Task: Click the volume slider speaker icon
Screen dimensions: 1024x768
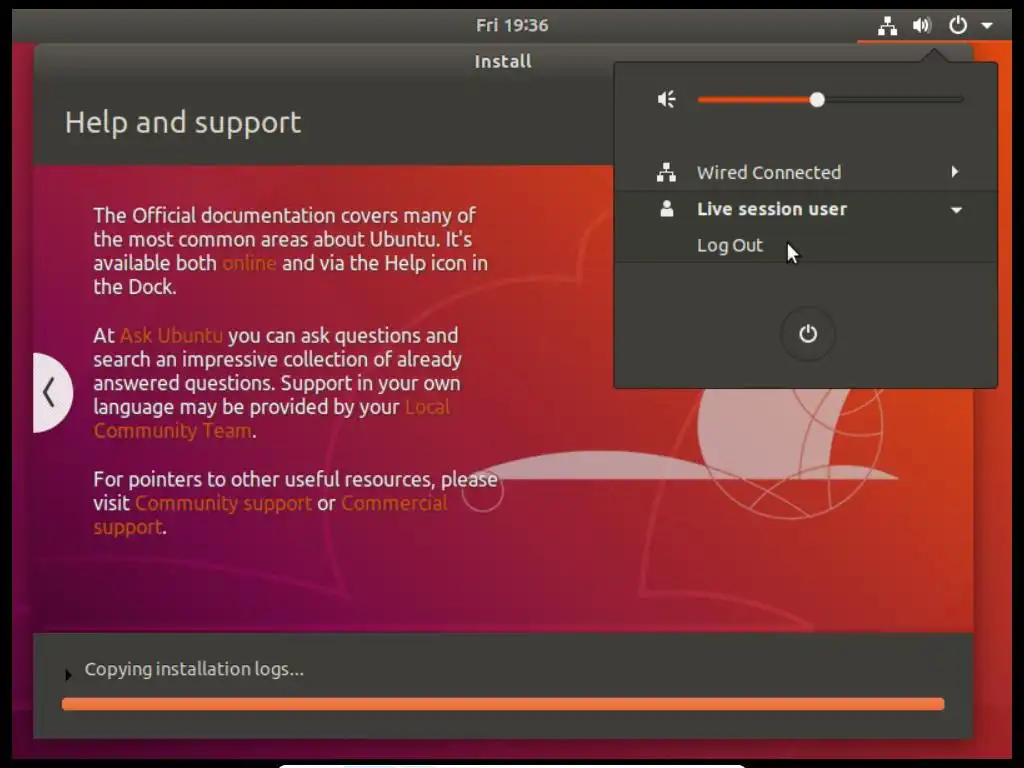Action: point(666,99)
